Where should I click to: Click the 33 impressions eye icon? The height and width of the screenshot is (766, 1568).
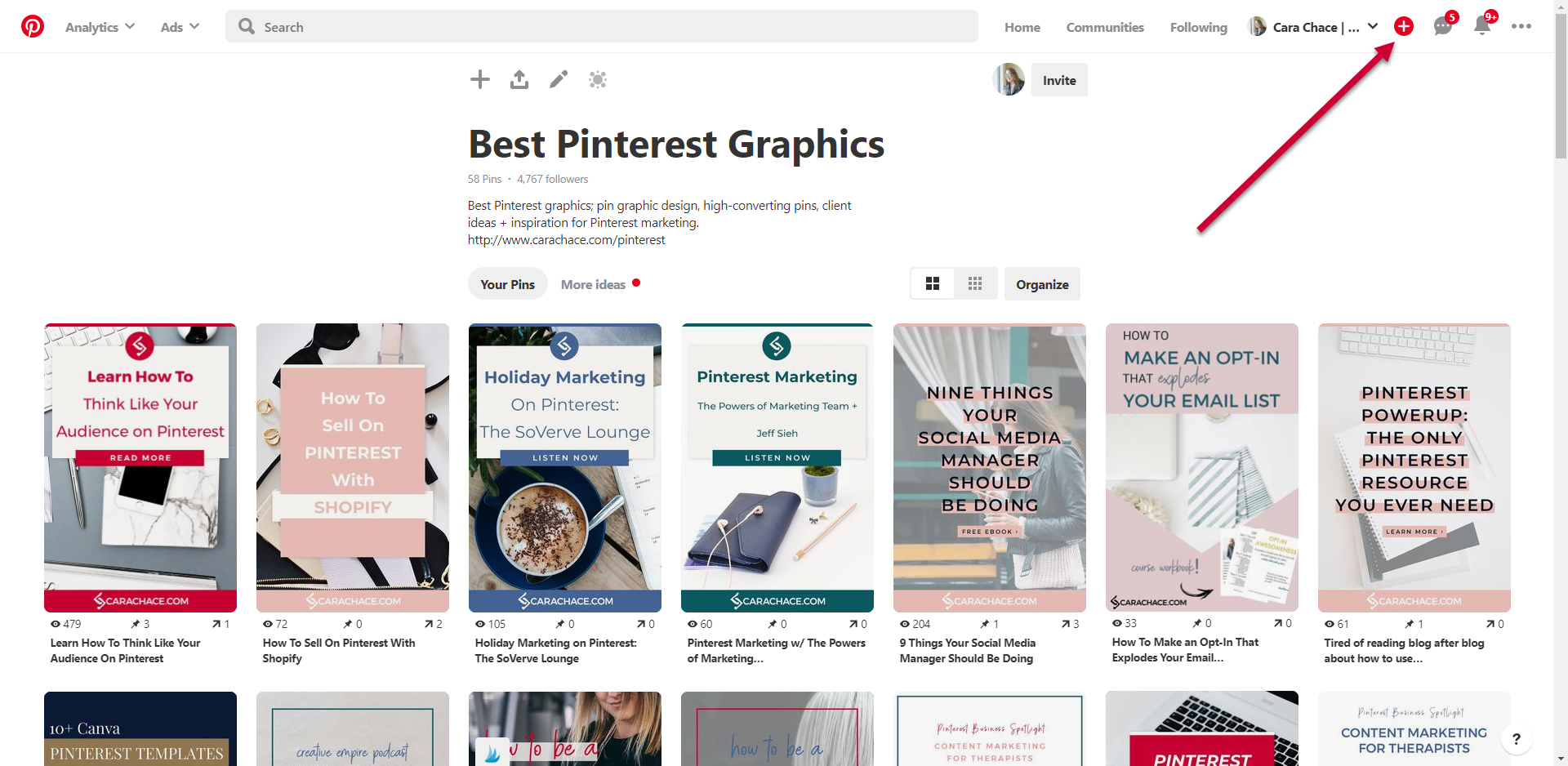tap(1117, 623)
